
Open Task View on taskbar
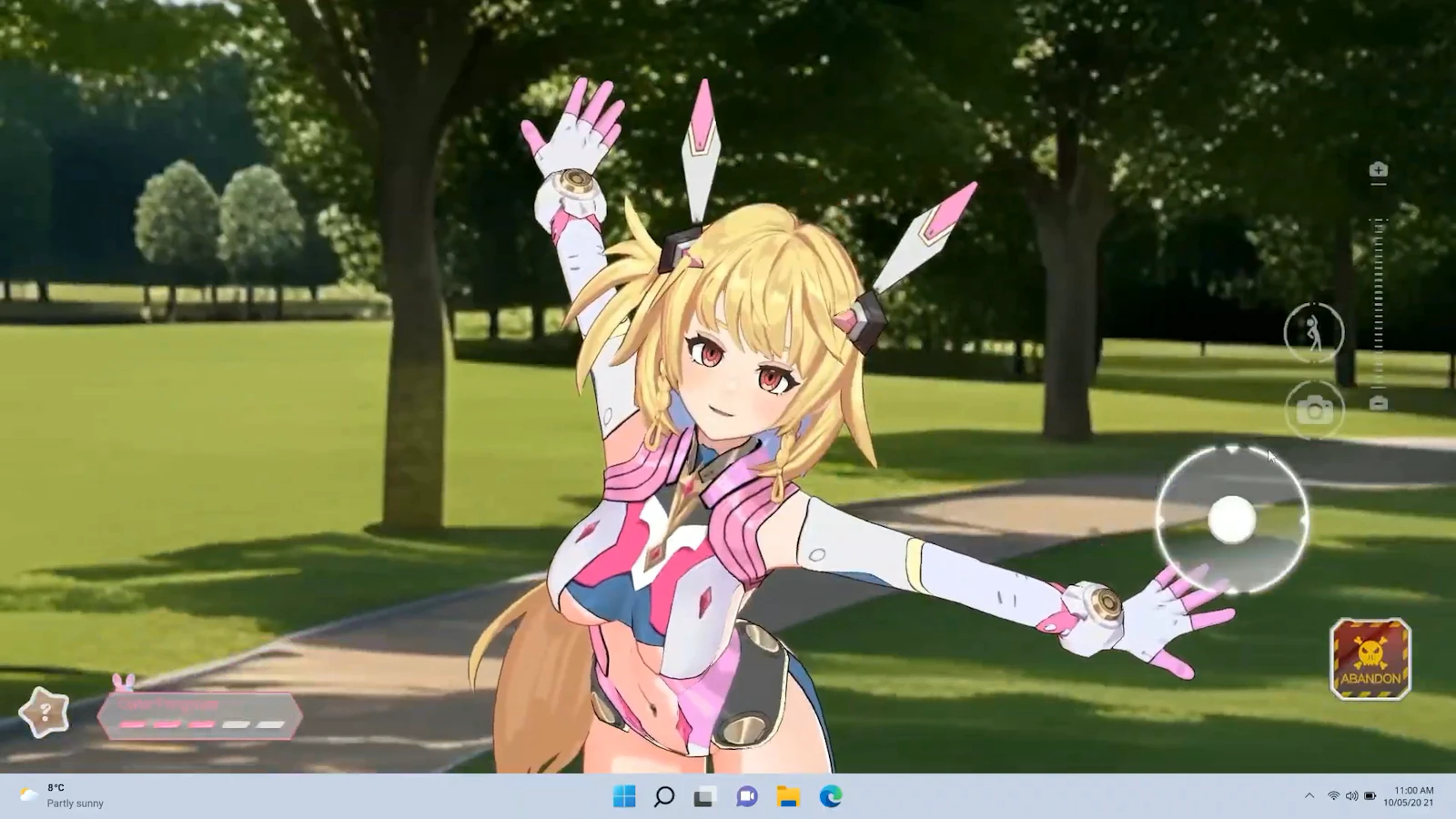[704, 796]
